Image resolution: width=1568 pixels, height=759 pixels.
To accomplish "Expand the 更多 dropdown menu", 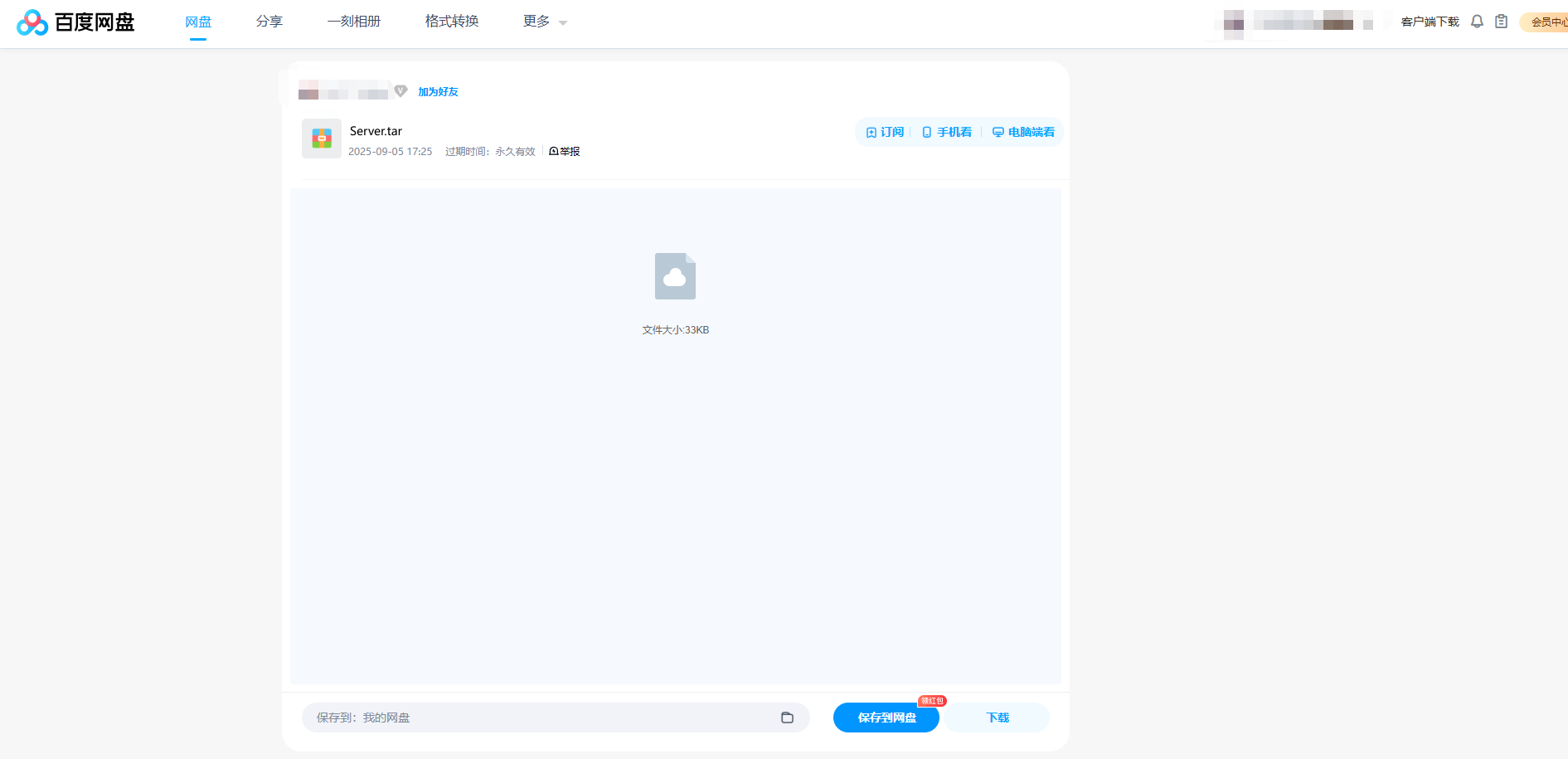I will point(545,22).
